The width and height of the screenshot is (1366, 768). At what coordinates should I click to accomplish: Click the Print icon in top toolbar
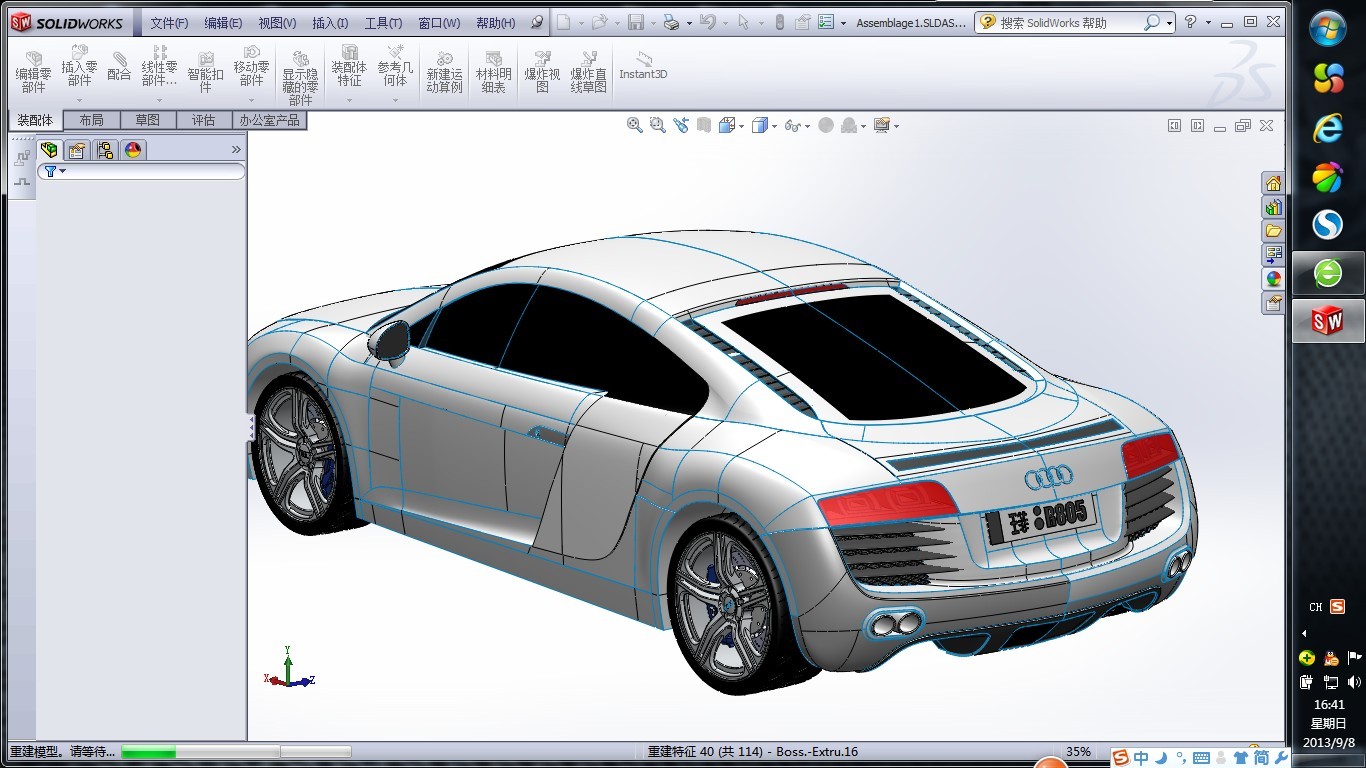coord(671,22)
